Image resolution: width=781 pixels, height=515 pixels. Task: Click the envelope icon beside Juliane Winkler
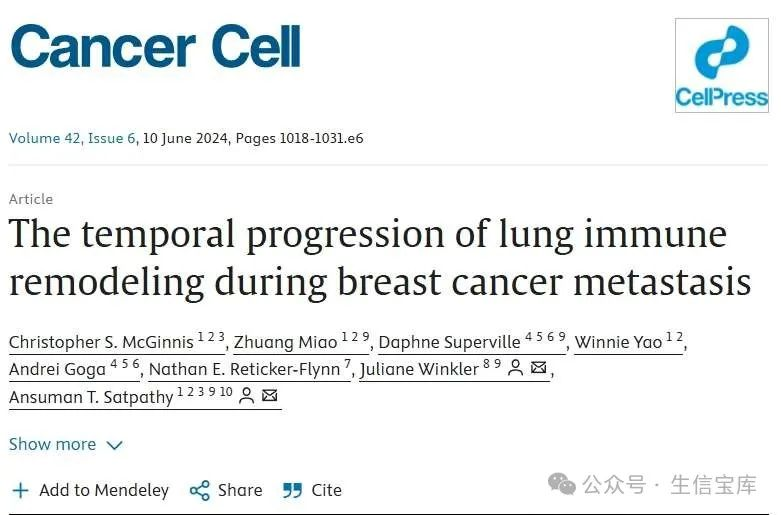538,368
